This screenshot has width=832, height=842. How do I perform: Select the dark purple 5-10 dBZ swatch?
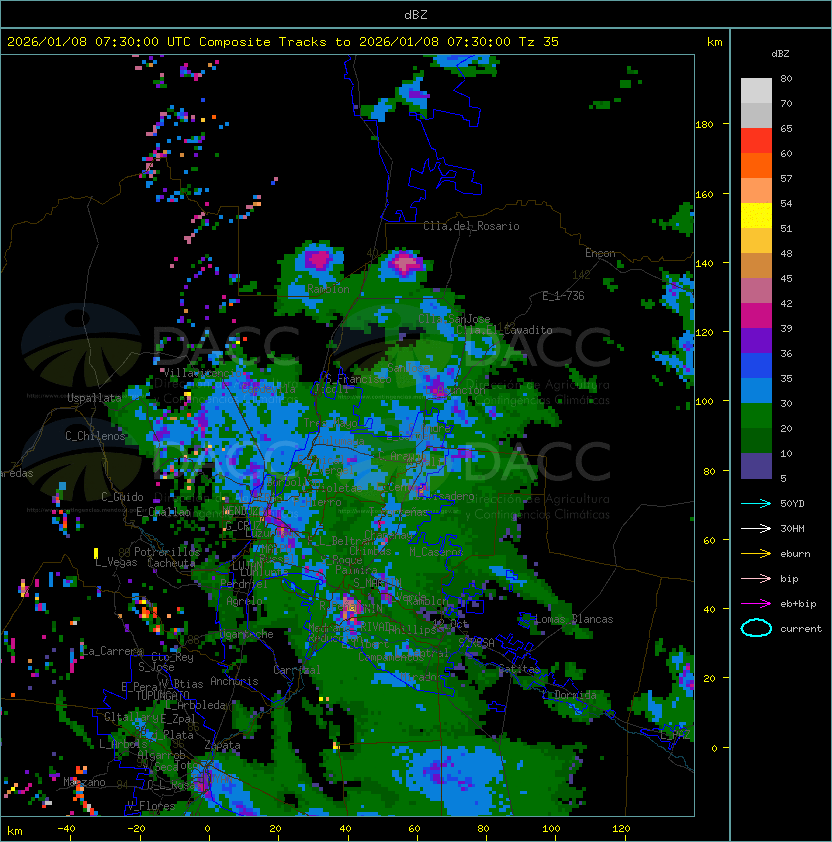756,466
